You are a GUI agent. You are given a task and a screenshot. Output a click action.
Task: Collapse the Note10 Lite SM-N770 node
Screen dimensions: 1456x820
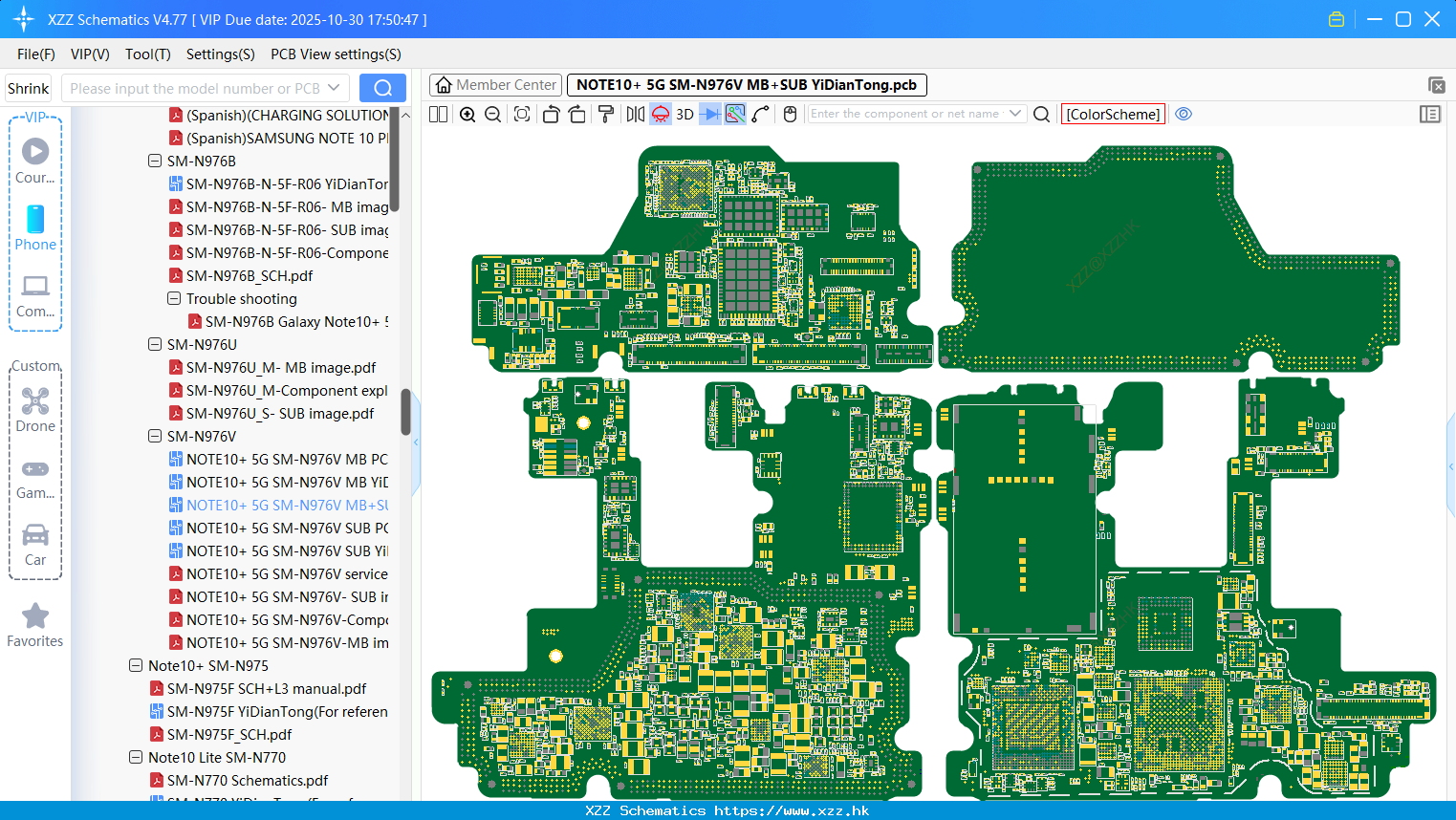click(x=136, y=758)
